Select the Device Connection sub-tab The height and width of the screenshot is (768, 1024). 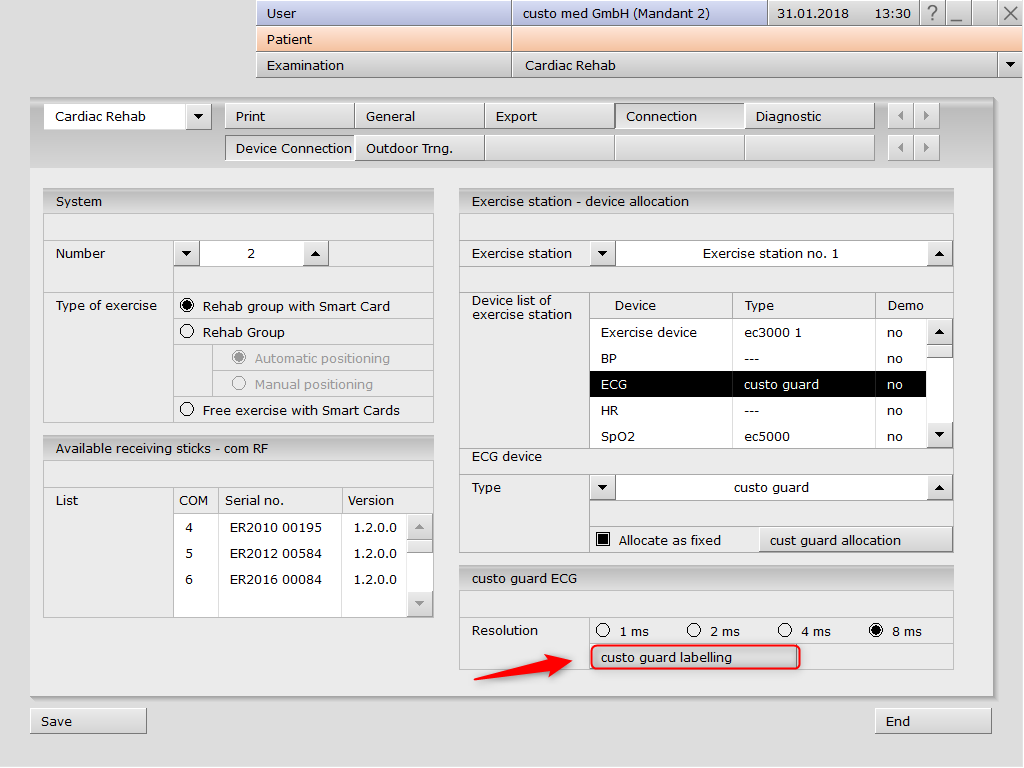pyautogui.click(x=289, y=148)
